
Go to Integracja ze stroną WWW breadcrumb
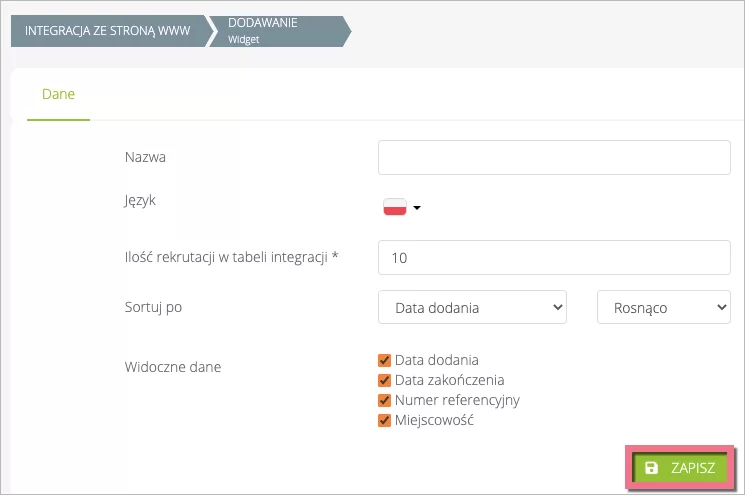click(107, 30)
